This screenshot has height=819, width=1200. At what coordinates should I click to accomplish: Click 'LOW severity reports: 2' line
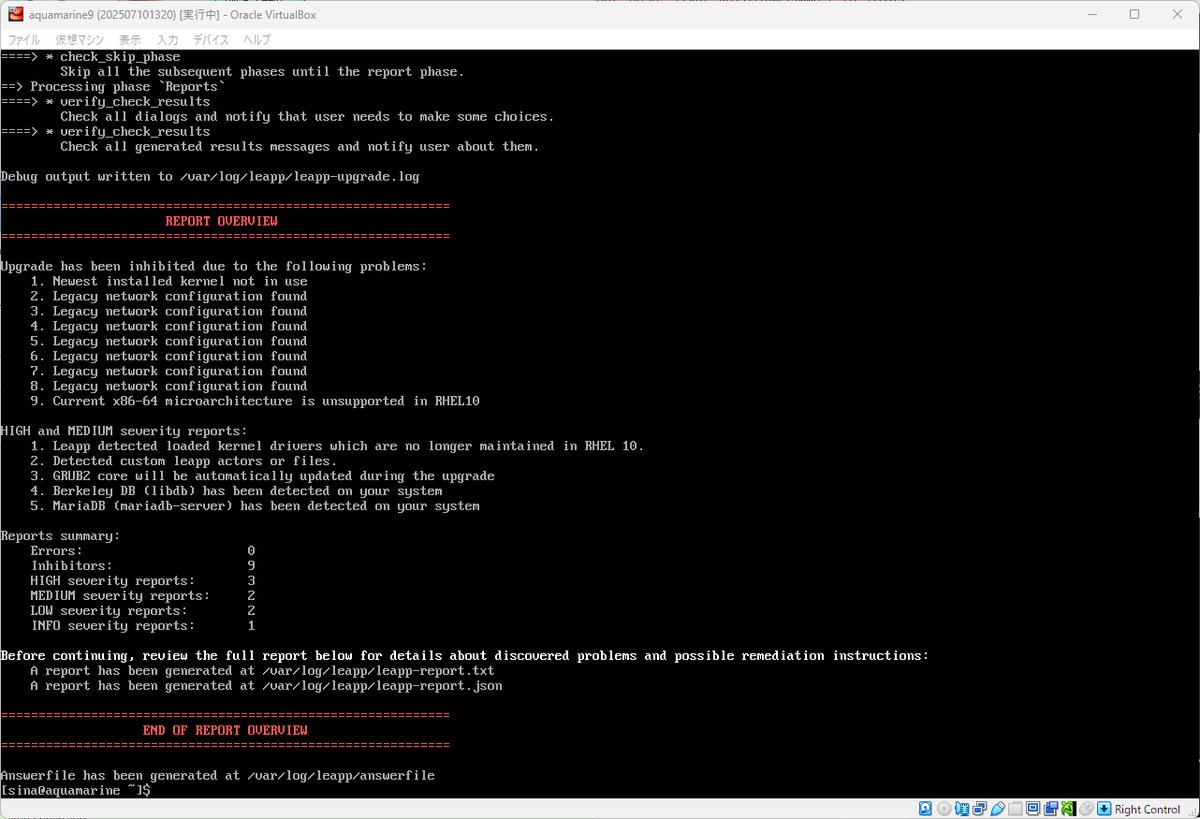pyautogui.click(x=143, y=611)
